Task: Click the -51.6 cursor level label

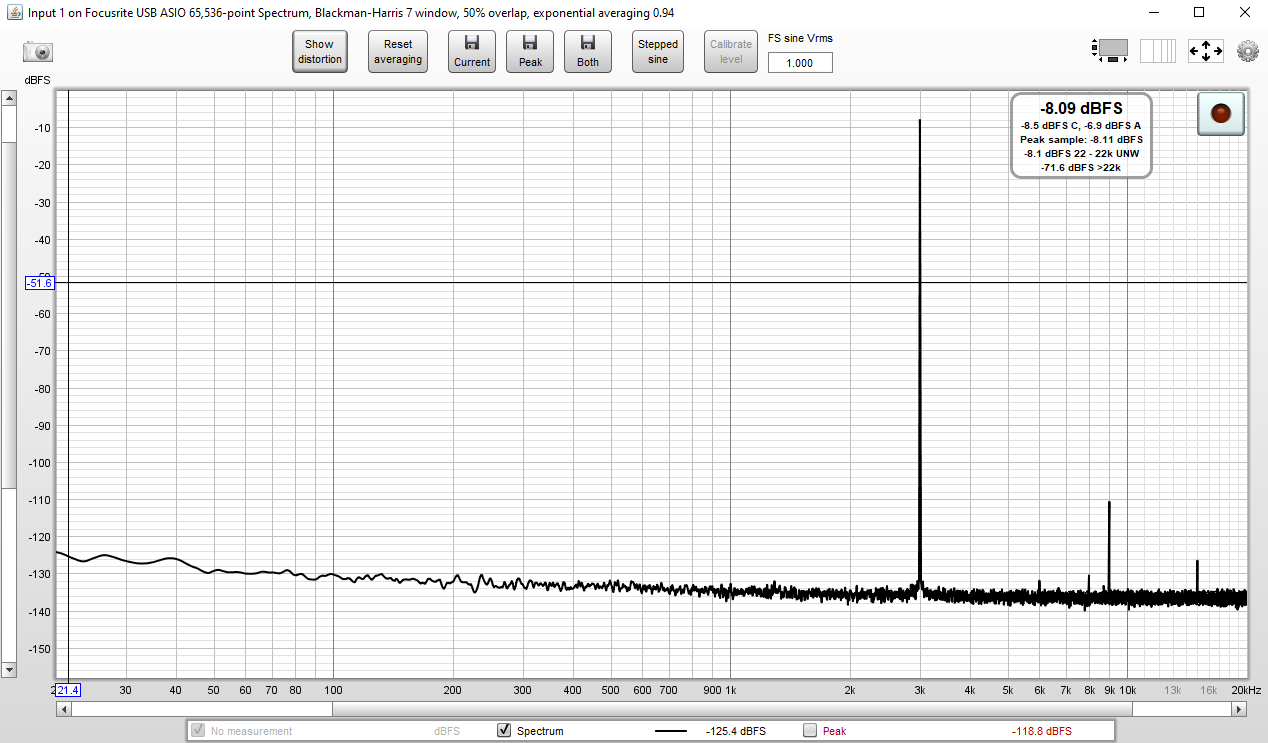Action: point(40,283)
